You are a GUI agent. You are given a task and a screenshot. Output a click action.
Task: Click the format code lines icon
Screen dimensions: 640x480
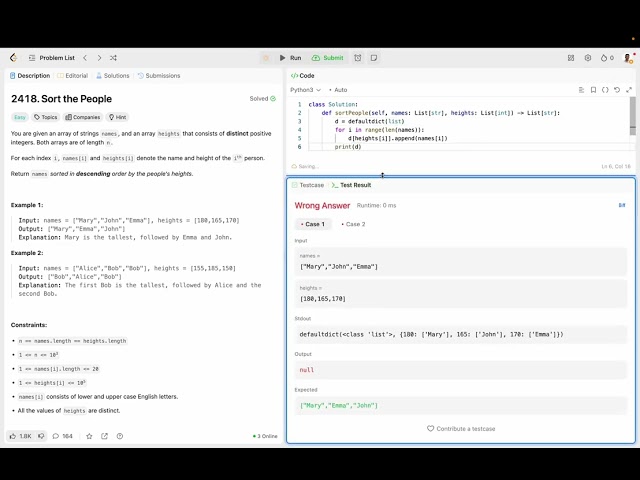click(581, 90)
